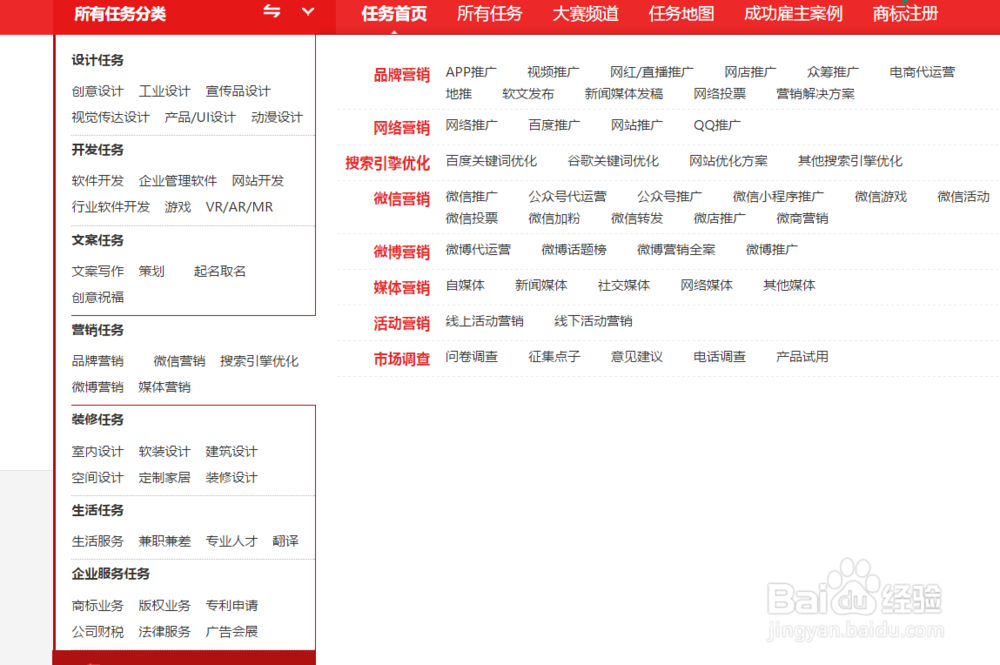
Task: Click 谷歌关键词优化 link
Action: 613,161
